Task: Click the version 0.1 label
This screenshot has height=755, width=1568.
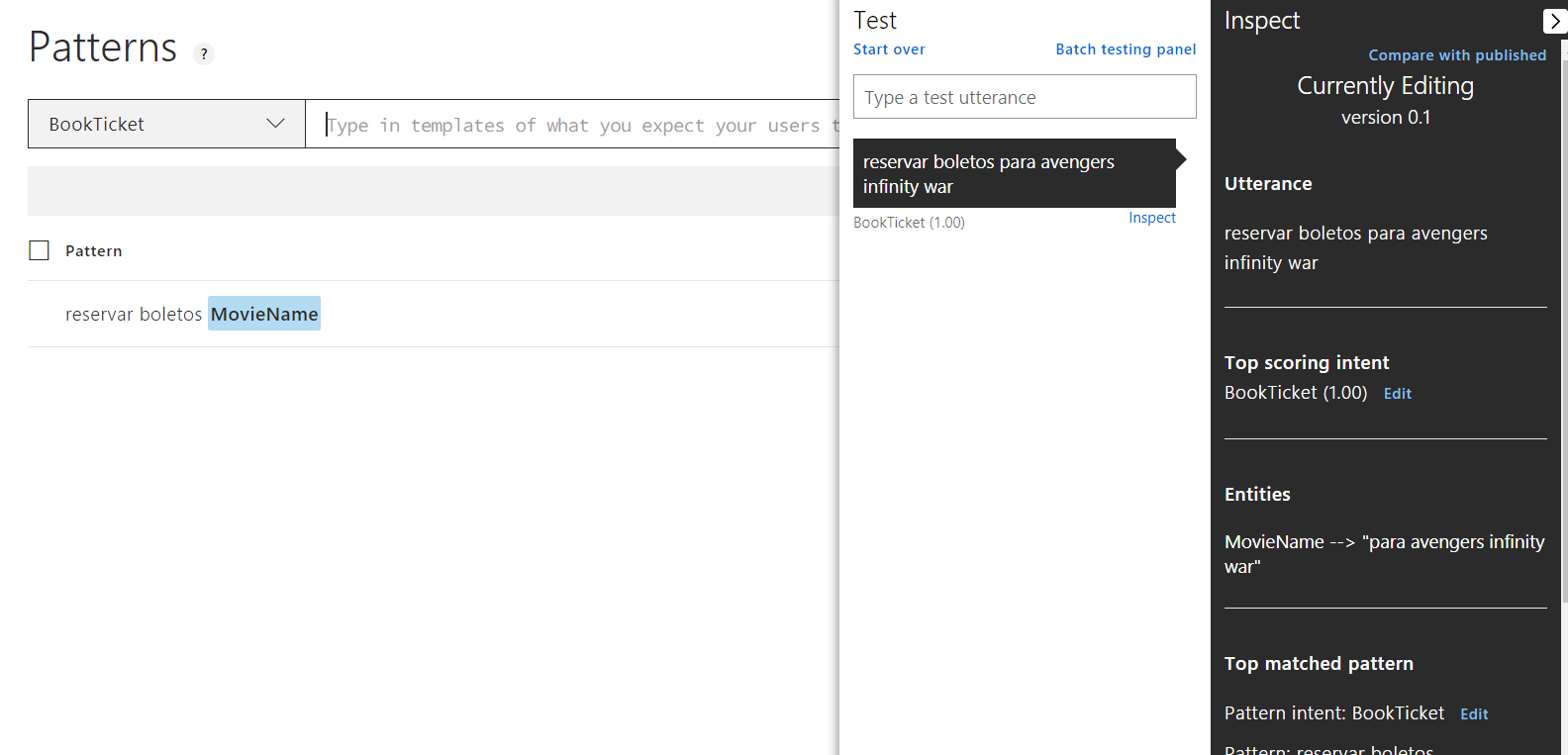Action: [1386, 117]
